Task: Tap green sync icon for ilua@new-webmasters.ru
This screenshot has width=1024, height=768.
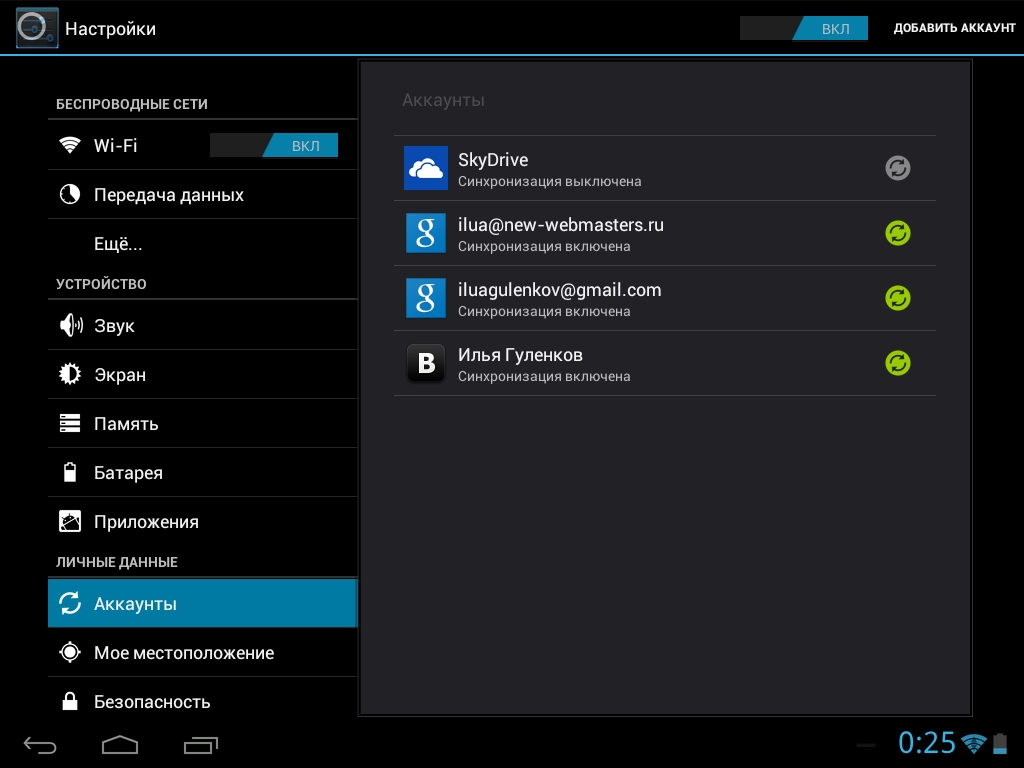Action: [x=898, y=233]
